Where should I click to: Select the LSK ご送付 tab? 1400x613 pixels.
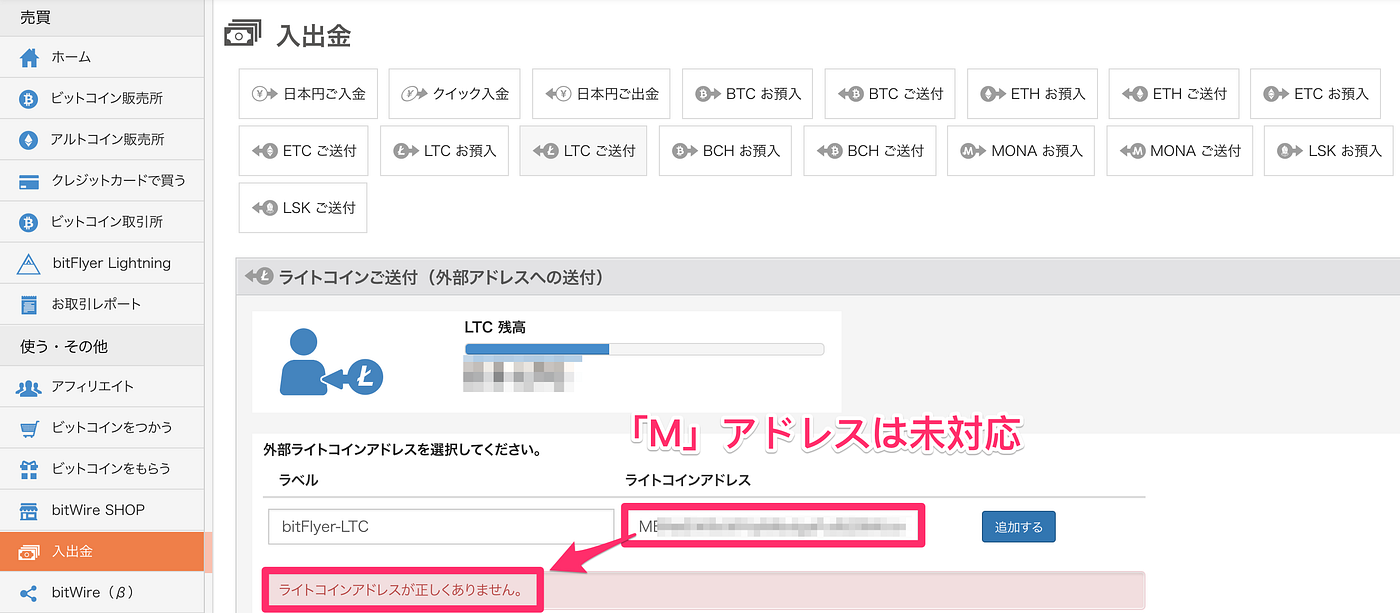[303, 208]
